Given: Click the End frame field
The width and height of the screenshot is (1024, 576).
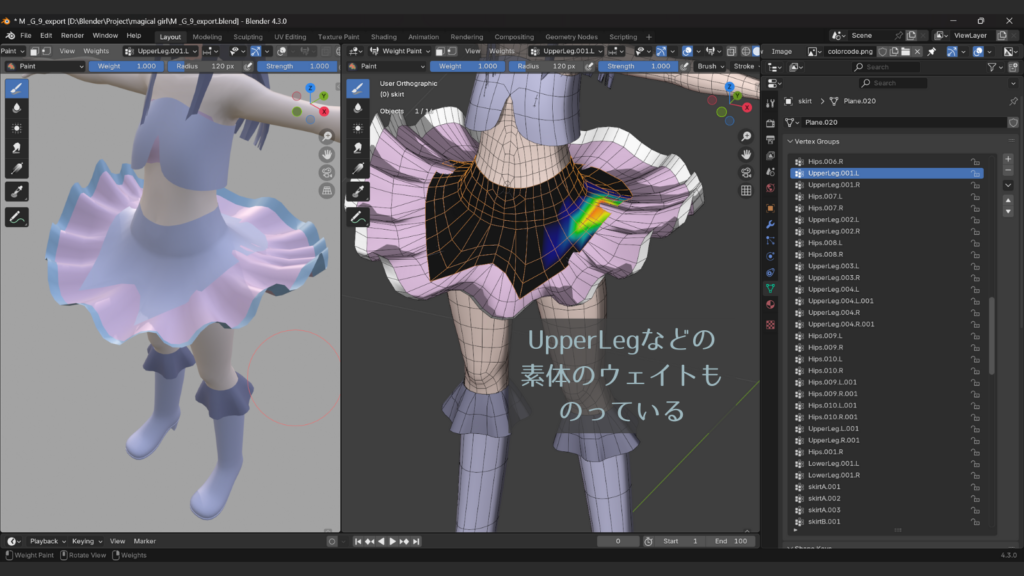Looking at the screenshot, I should 731,541.
